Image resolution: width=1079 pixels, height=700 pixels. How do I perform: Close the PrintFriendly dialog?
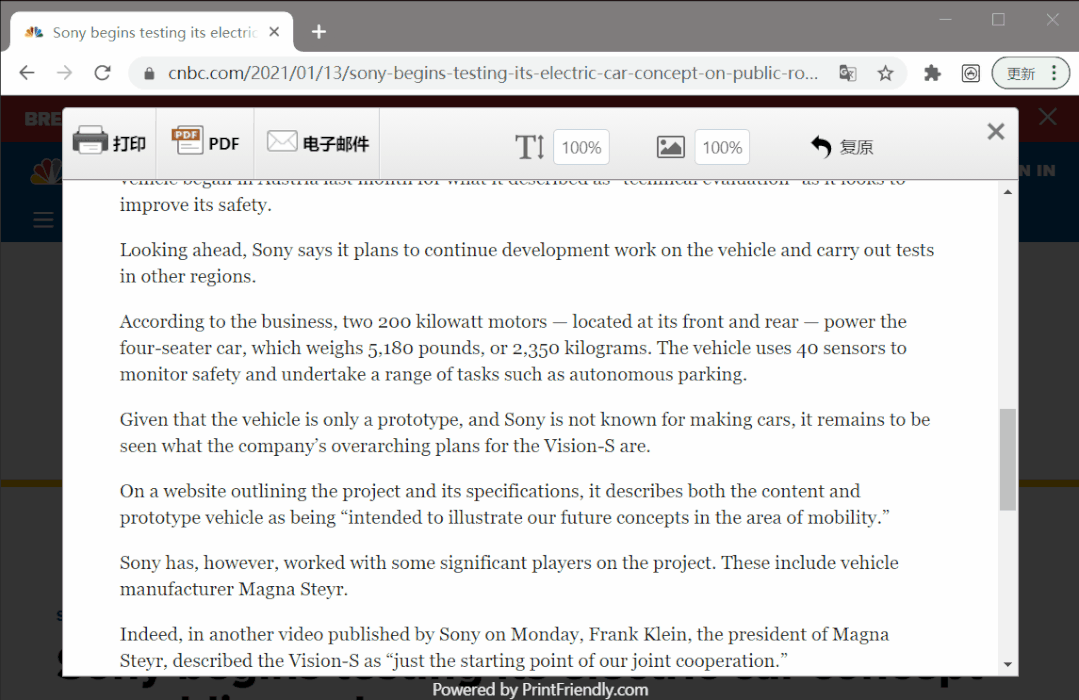coord(995,131)
